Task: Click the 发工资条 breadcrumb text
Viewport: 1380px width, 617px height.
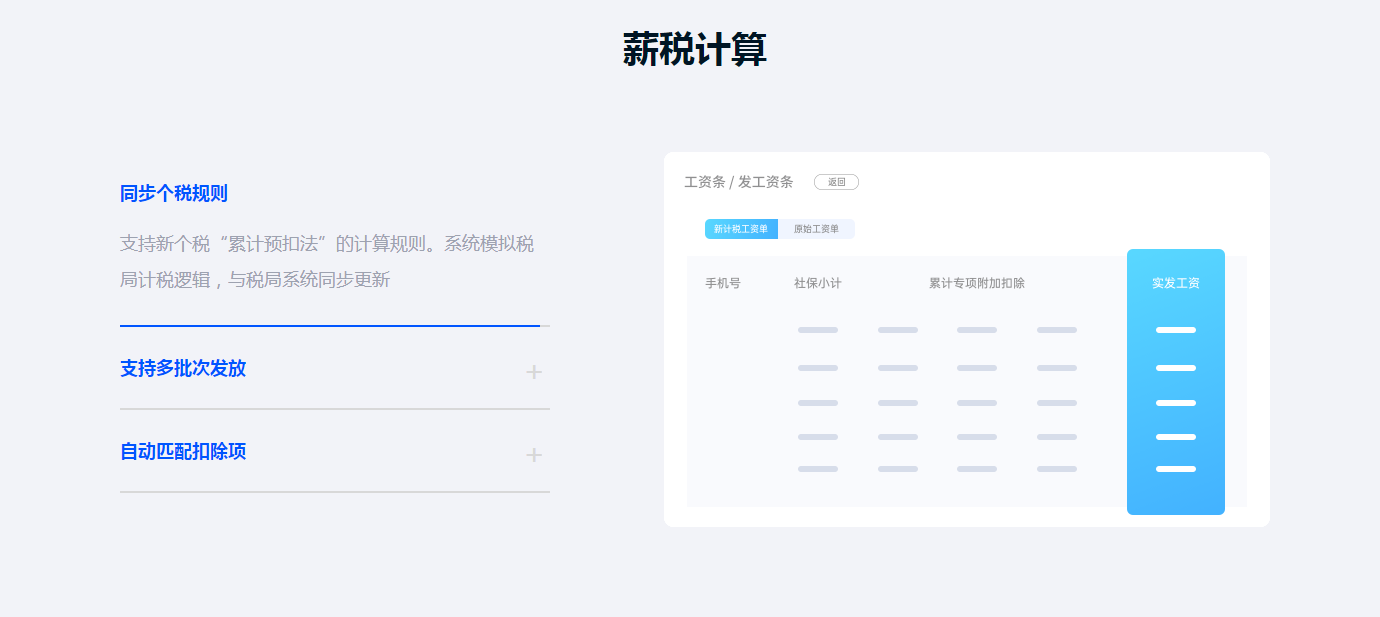Action: [x=766, y=182]
